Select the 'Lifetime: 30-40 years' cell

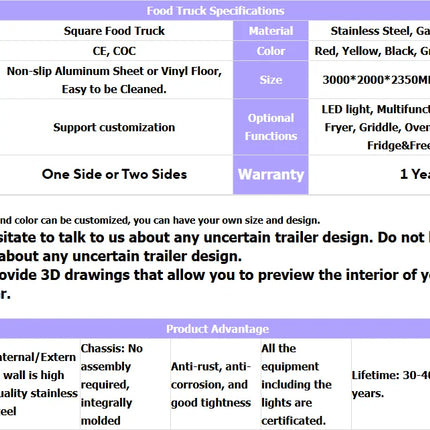click(390, 384)
